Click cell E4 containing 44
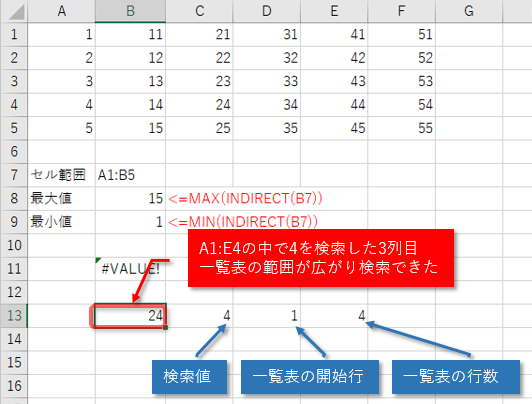This screenshot has width=532, height=404. coord(334,104)
